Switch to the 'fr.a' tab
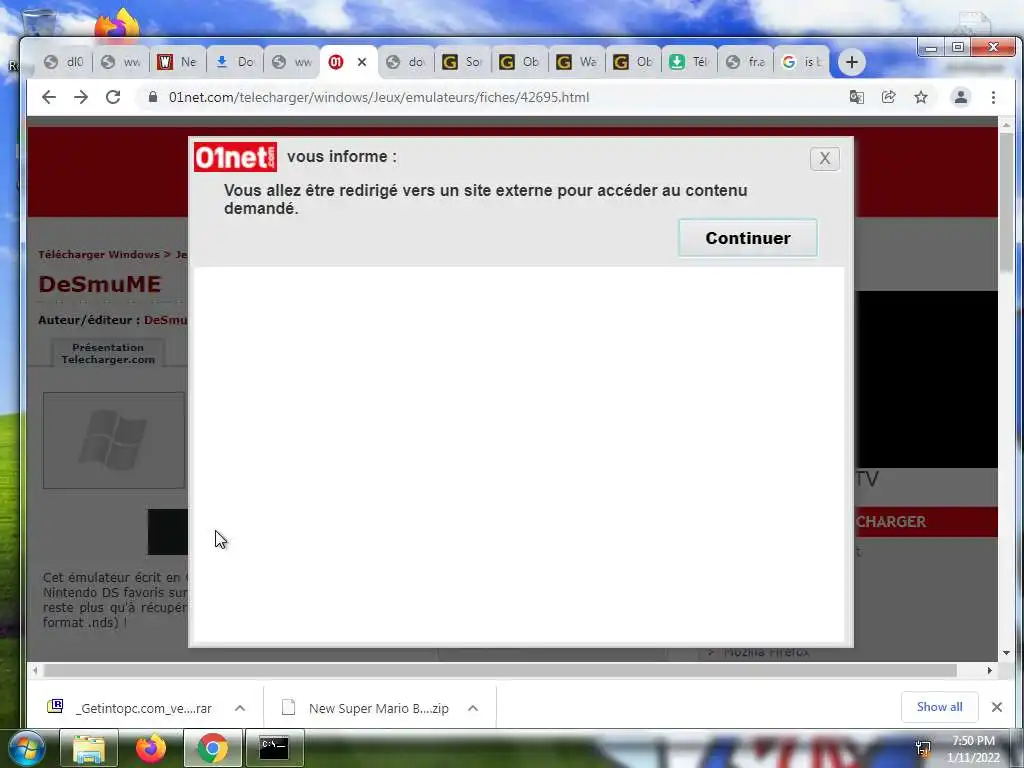Viewport: 1024px width, 768px height. coord(747,62)
